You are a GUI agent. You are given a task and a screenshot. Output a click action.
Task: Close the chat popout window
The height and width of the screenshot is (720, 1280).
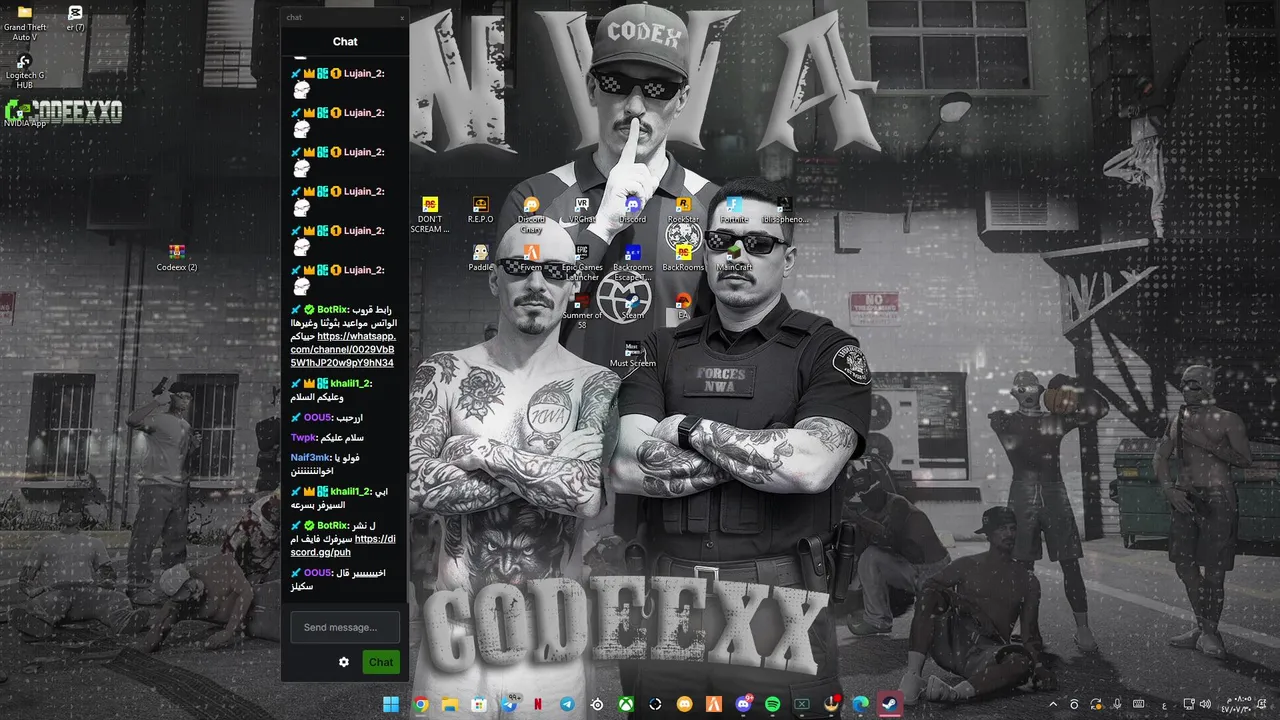click(402, 17)
